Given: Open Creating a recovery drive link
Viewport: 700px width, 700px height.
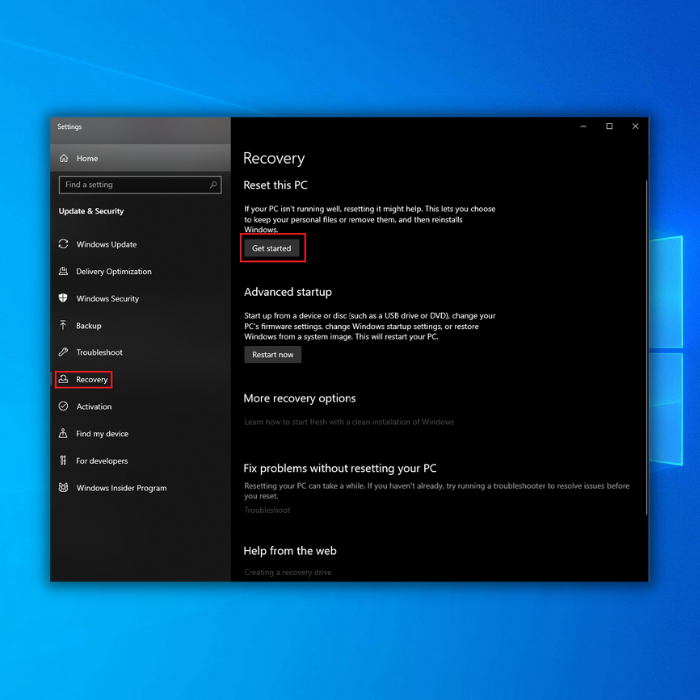Looking at the screenshot, I should coord(288,572).
